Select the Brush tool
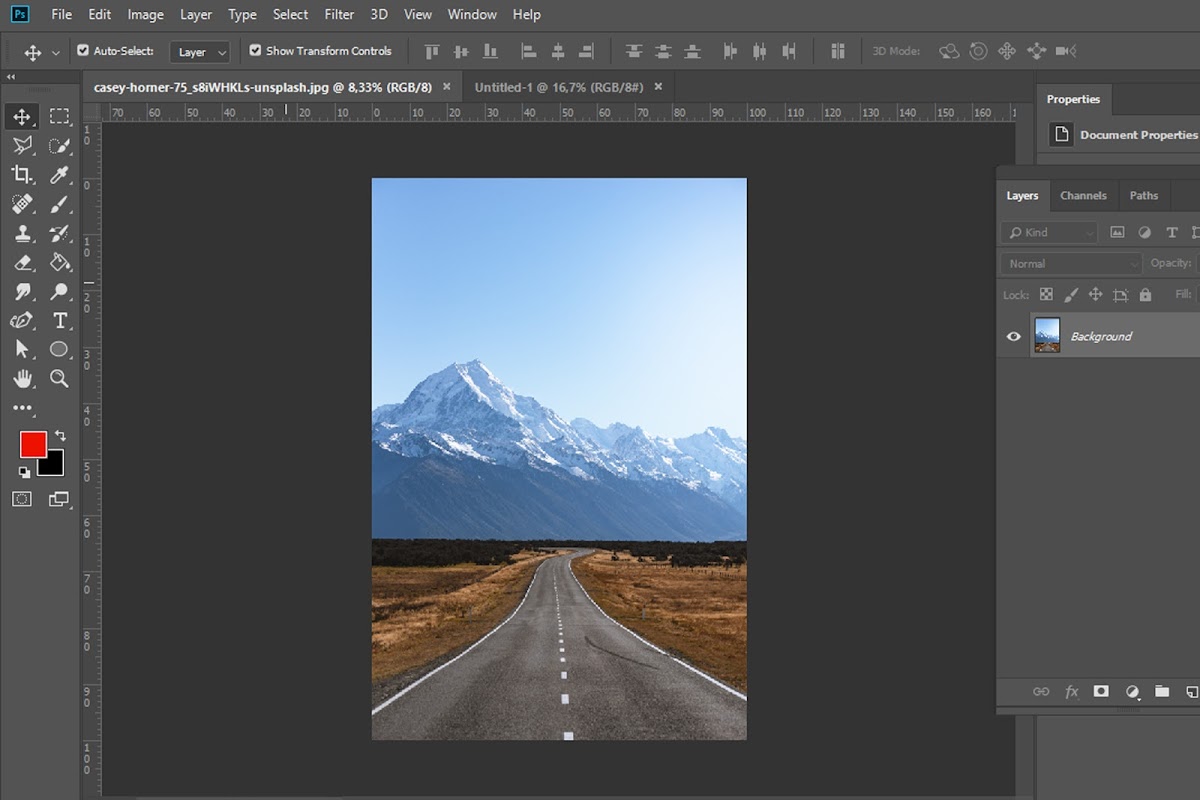1200x800 pixels. [x=58, y=203]
